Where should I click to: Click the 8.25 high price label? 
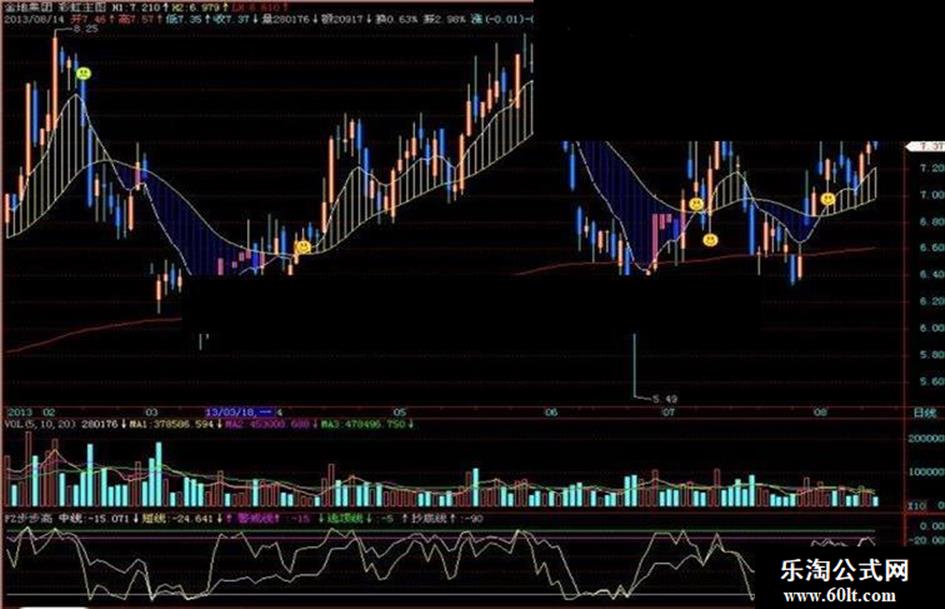coord(86,29)
